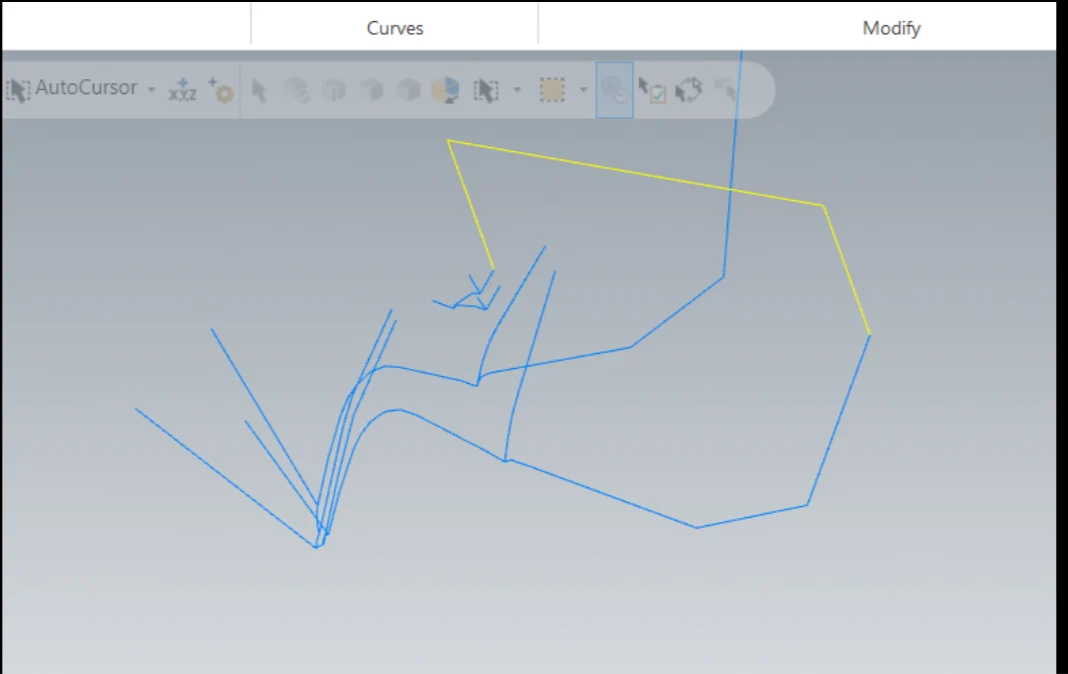Select the tan window selection rectangle icon
Image resolution: width=1068 pixels, height=674 pixels.
552,90
